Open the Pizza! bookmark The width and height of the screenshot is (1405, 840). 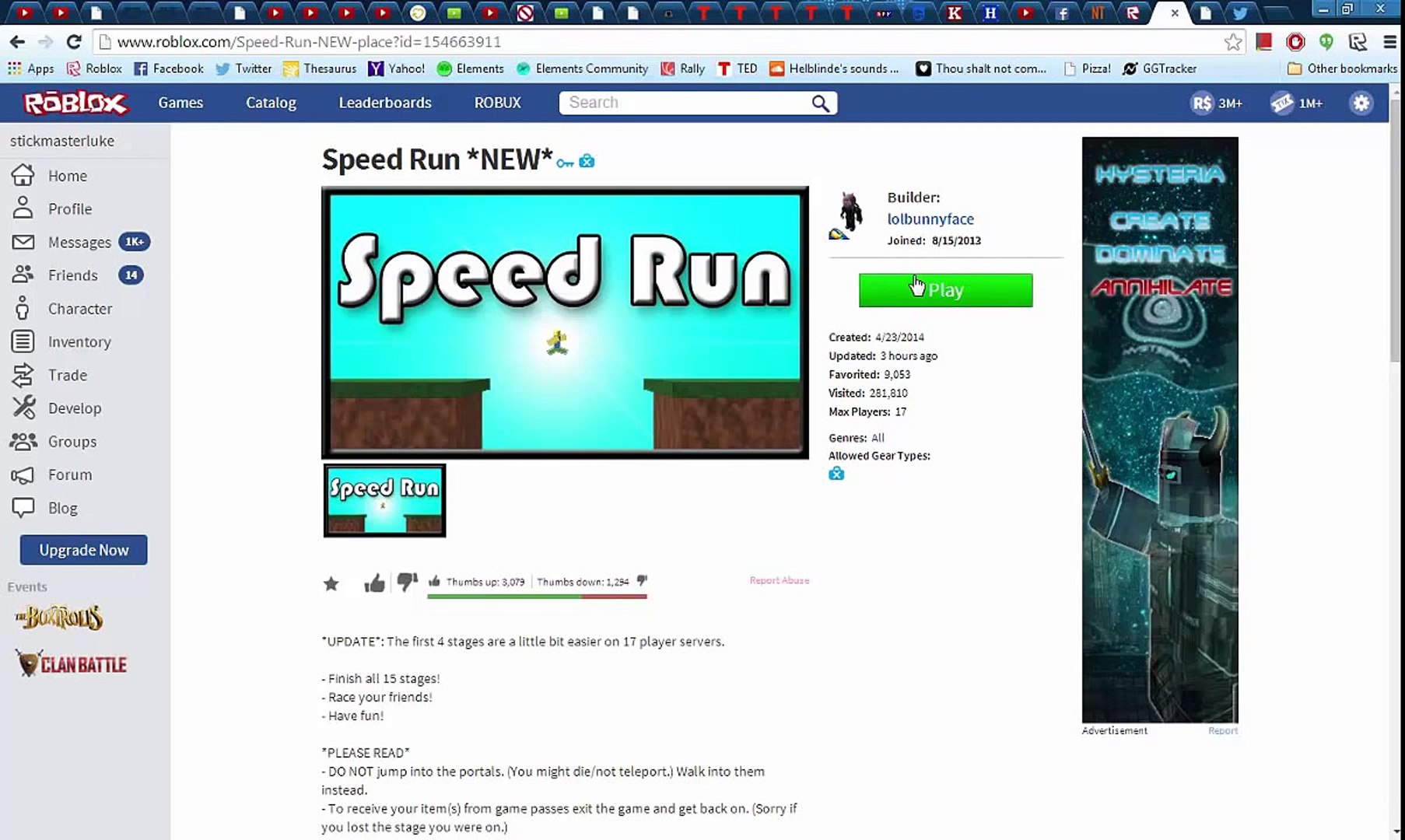click(x=1088, y=68)
